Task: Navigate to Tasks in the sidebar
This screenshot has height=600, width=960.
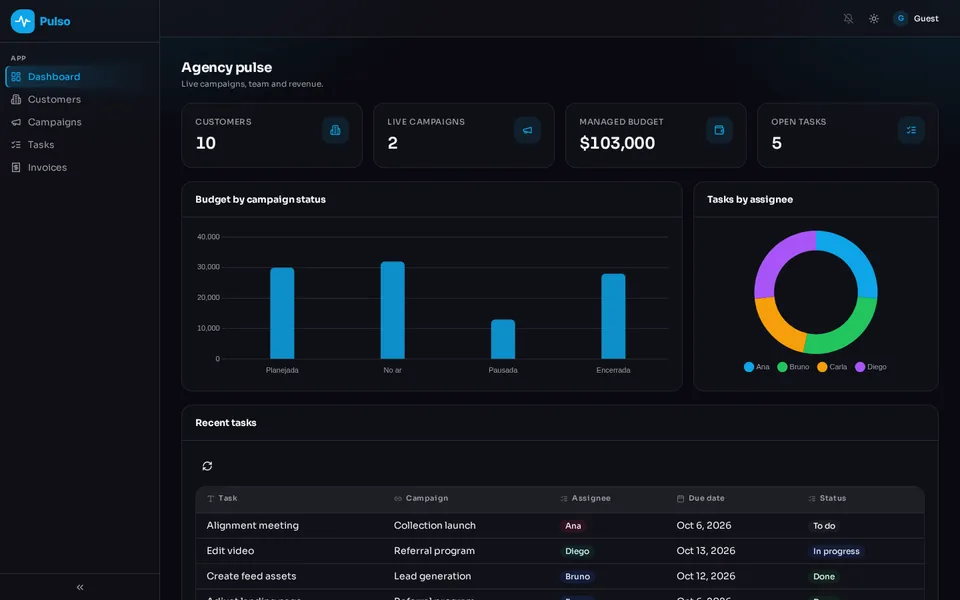Action: pyautogui.click(x=80, y=144)
